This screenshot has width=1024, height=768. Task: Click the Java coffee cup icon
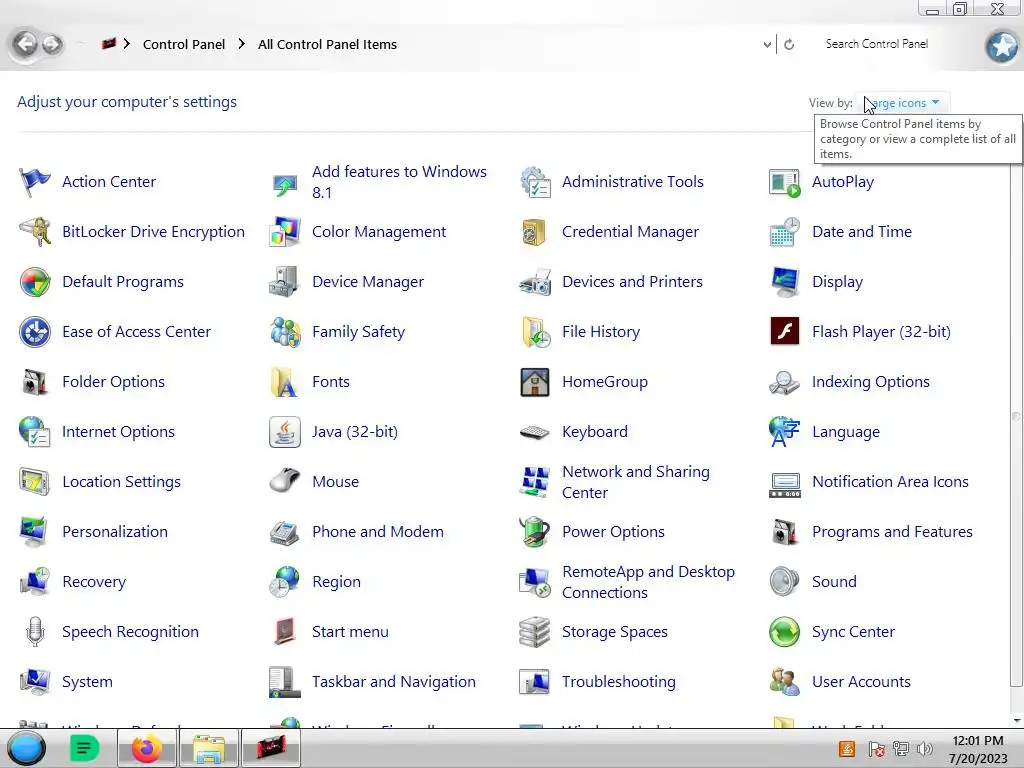[x=285, y=432]
